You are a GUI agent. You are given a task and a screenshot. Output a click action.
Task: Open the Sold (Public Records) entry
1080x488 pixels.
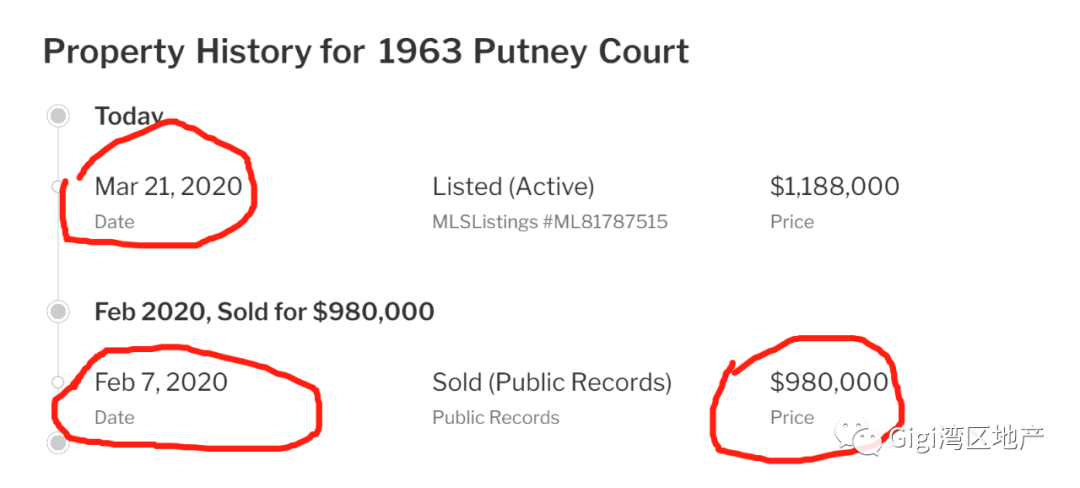[552, 382]
